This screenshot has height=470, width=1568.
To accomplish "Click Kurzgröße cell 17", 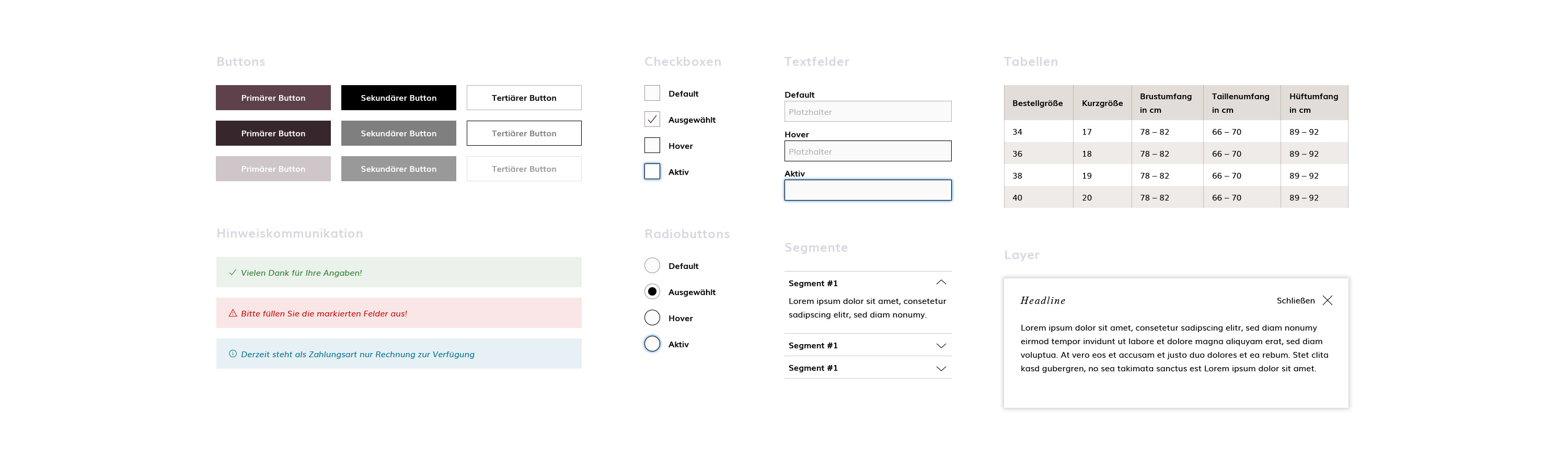I will (1102, 131).
